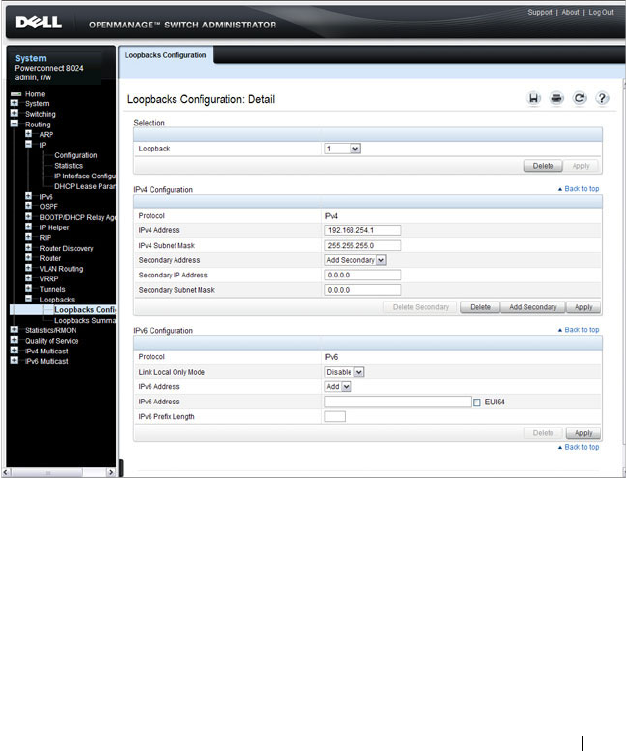Viewport: 641px width, 751px height.
Task: Expand the BOOTP/DHCP Relay Agent node
Action: [x=29, y=216]
